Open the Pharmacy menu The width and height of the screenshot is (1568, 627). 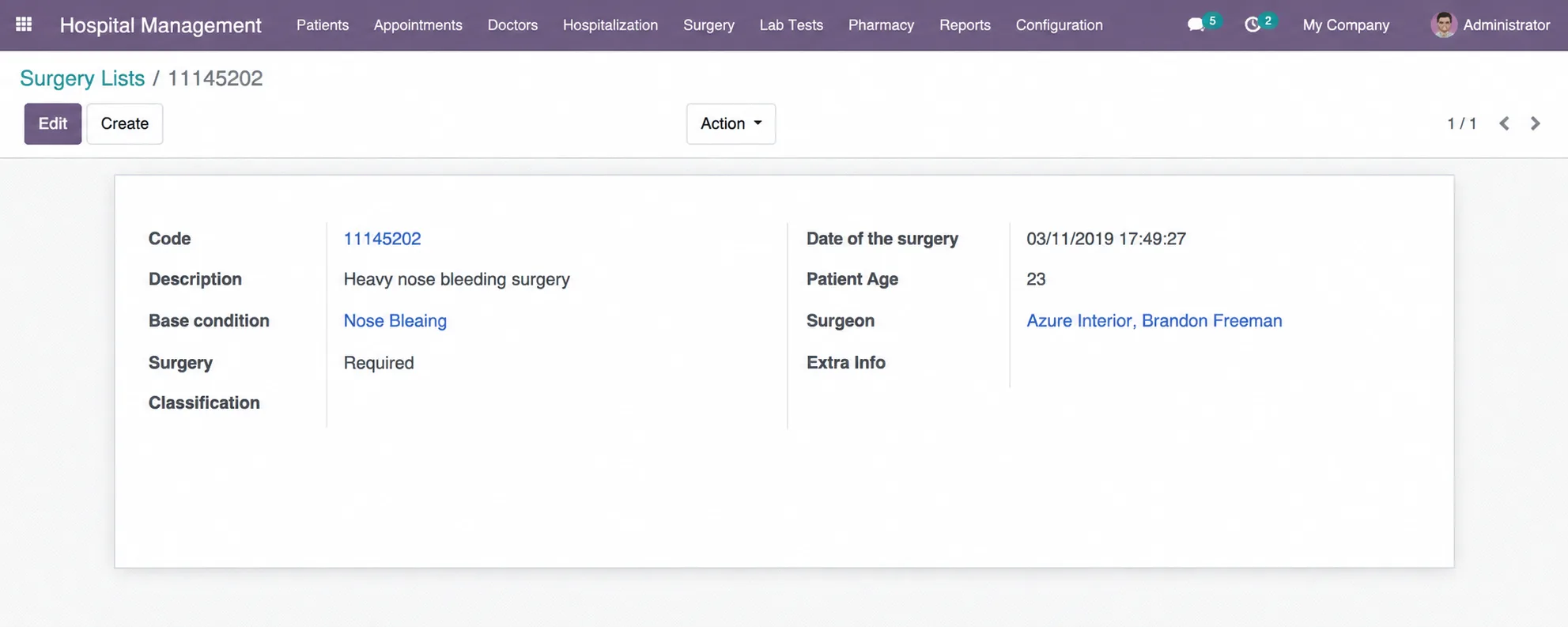click(881, 25)
